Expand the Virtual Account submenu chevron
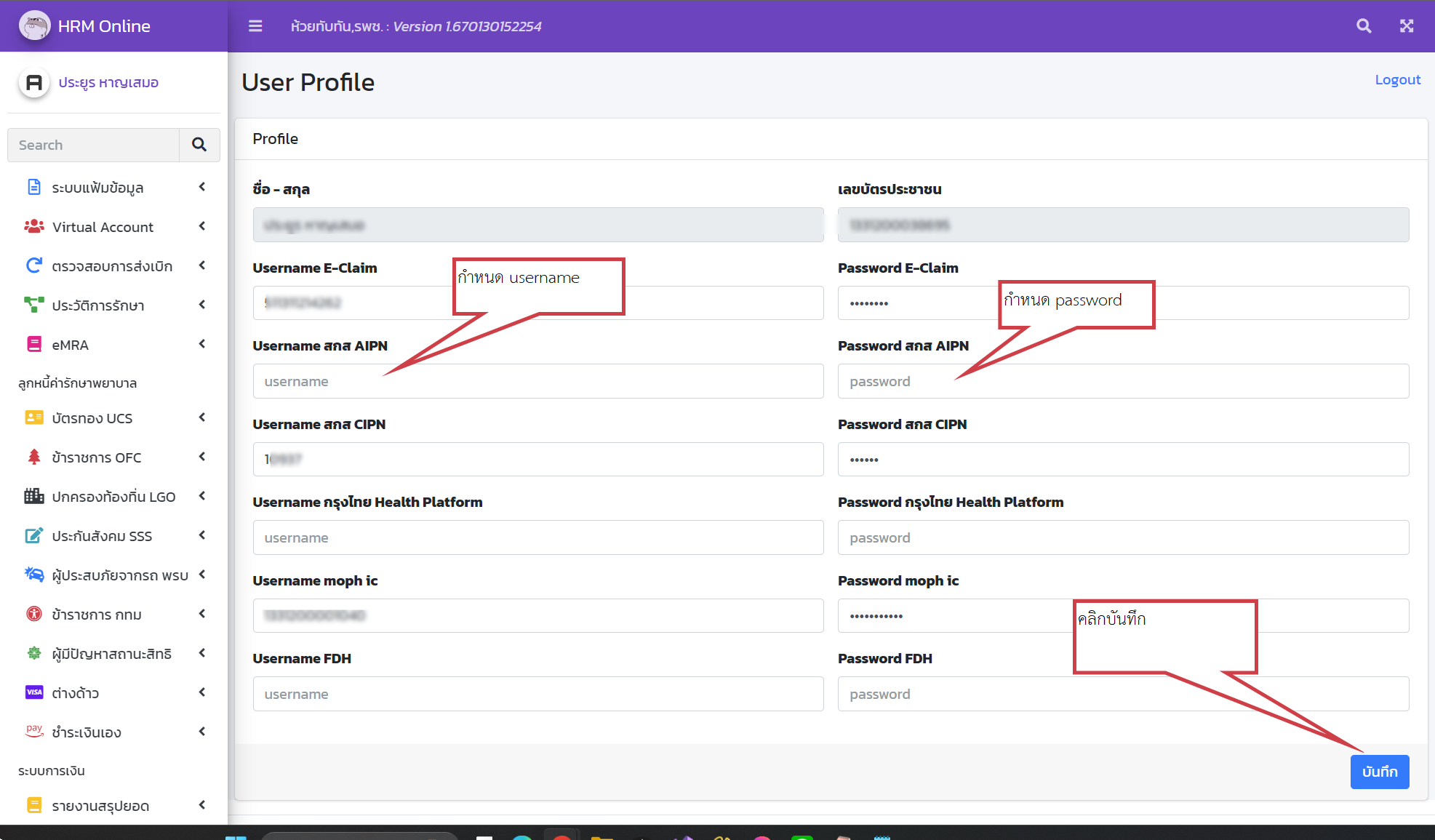This screenshot has height=840, width=1435. coord(201,226)
